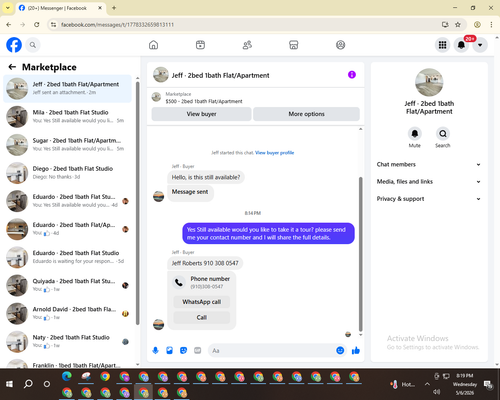Reload the page
The height and width of the screenshot is (400, 500).
pos(37,24)
